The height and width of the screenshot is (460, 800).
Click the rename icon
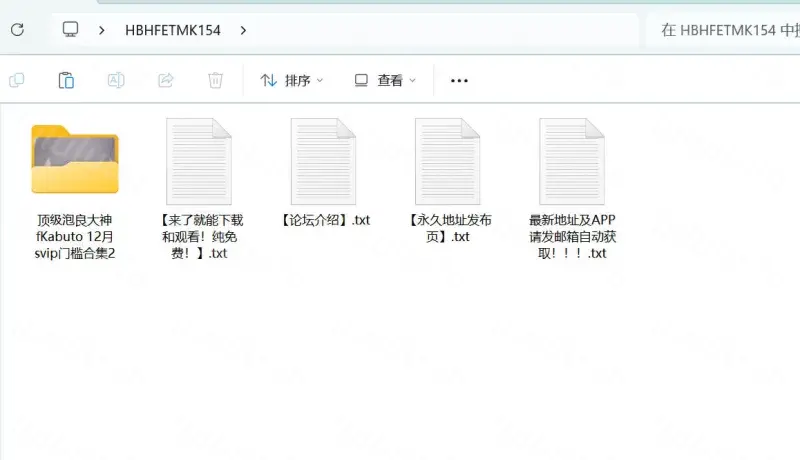click(116, 80)
